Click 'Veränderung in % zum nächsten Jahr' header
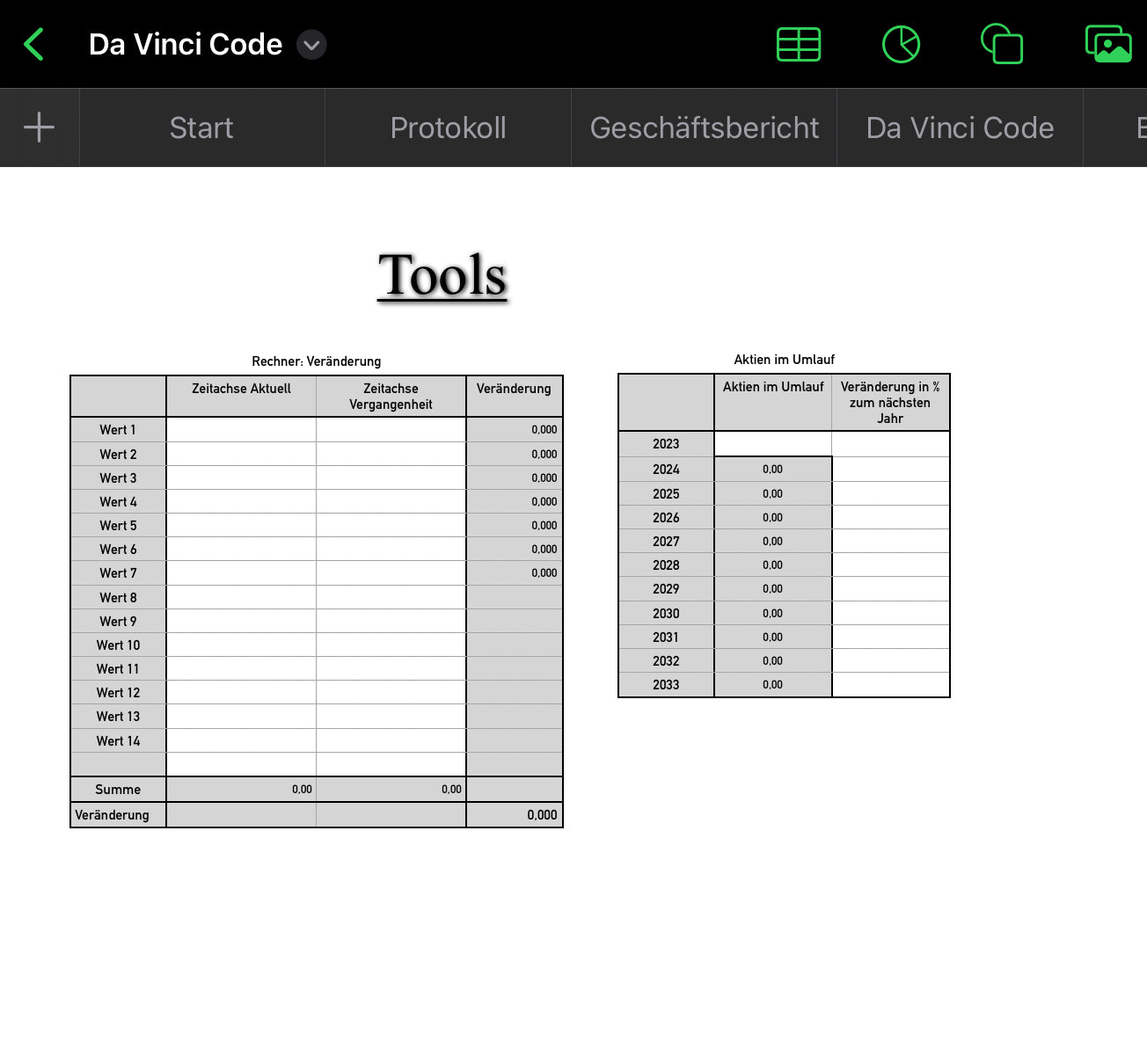The height and width of the screenshot is (1064, 1147). [x=890, y=403]
